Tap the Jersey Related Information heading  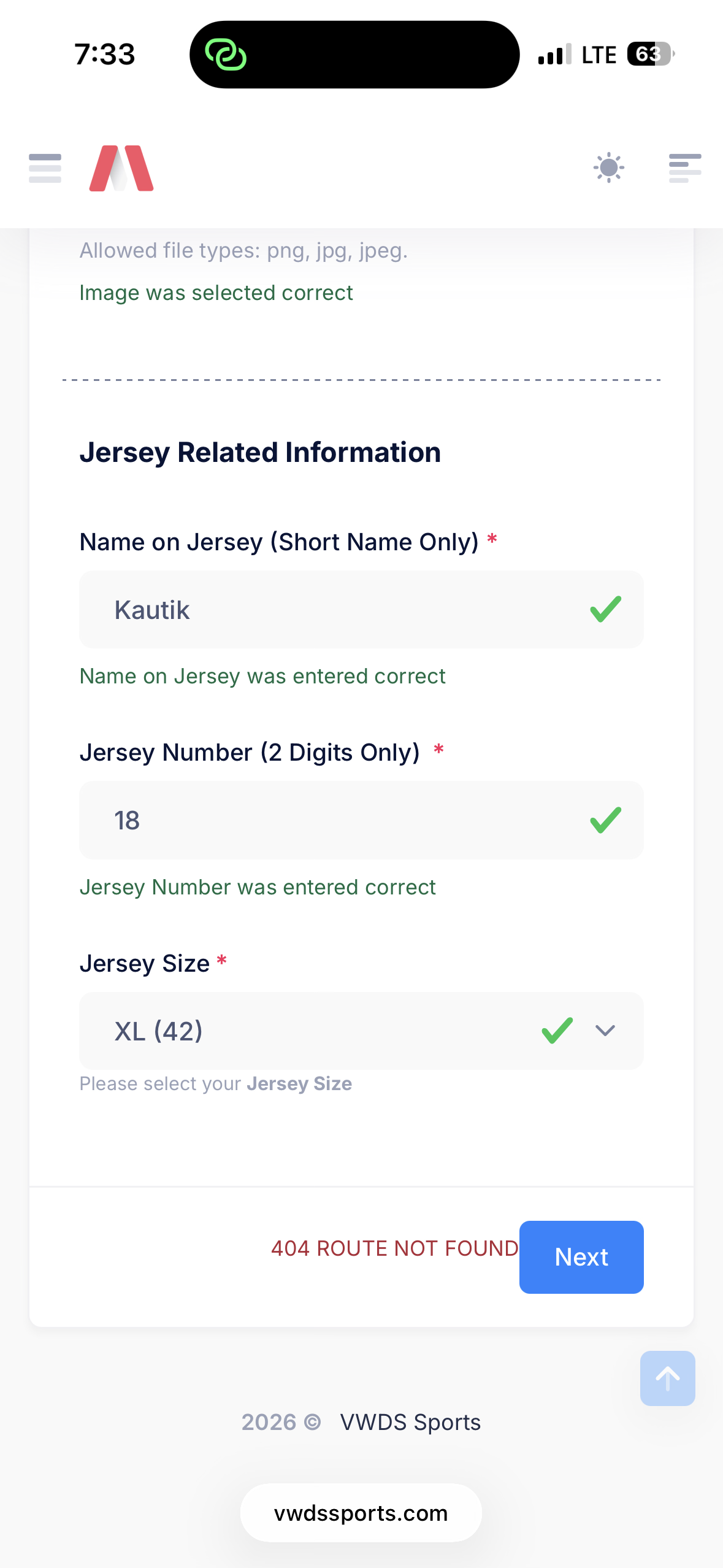pos(260,453)
